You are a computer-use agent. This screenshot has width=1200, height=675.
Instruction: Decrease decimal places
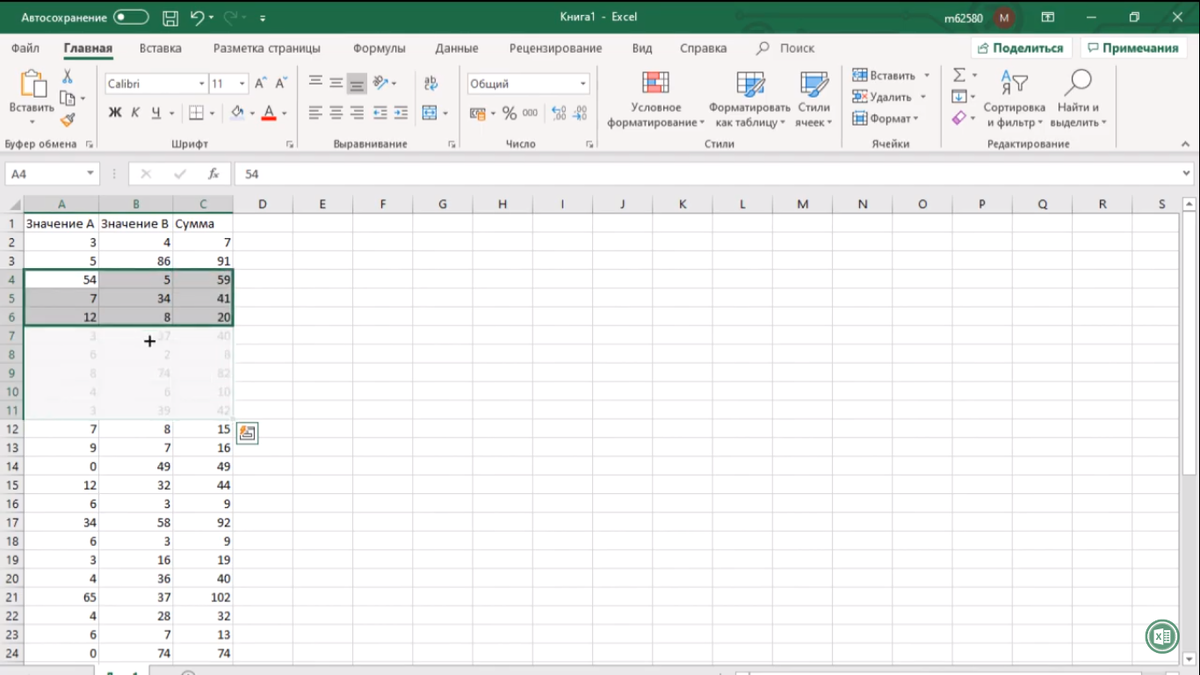point(579,113)
